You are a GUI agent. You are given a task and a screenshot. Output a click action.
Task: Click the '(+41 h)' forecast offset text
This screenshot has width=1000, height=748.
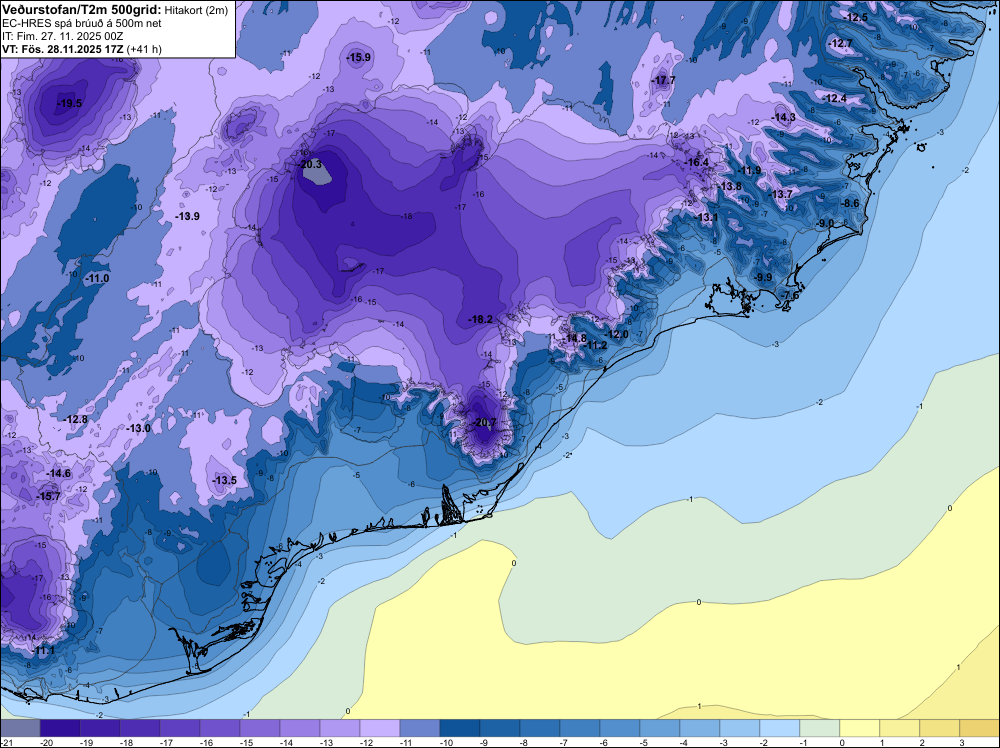click(144, 49)
